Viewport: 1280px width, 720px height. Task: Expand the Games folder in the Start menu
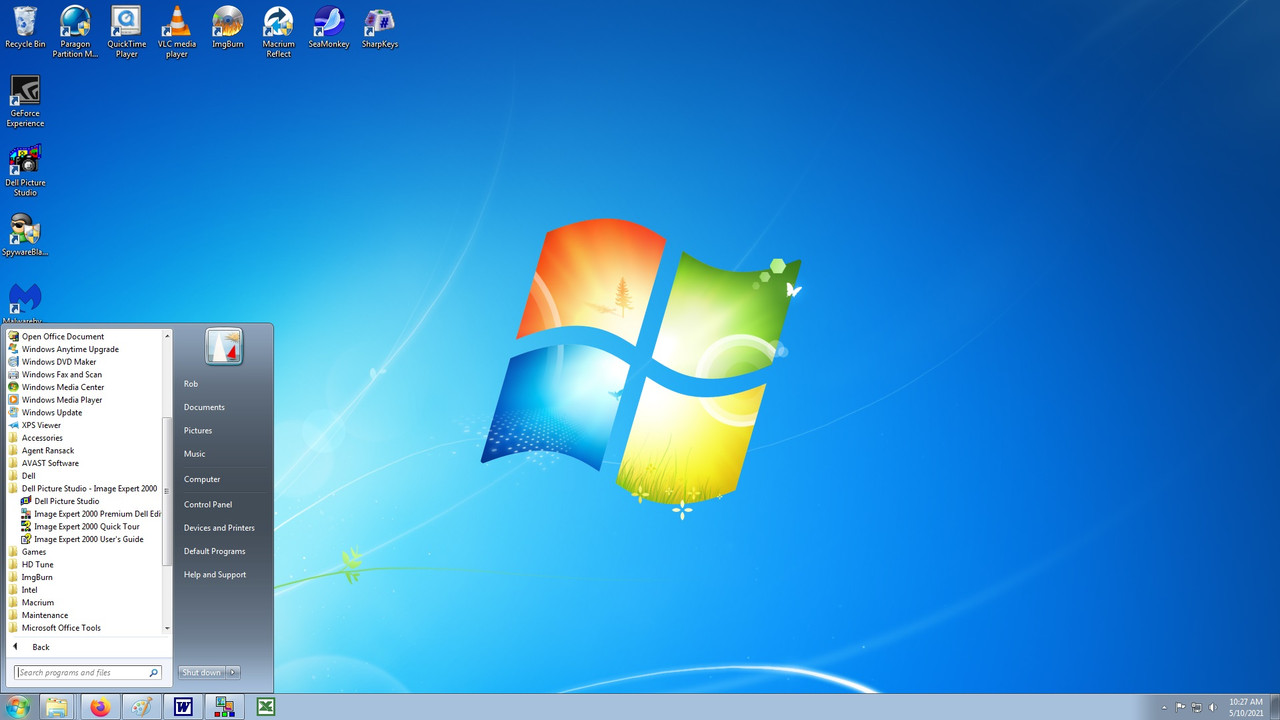pos(33,551)
